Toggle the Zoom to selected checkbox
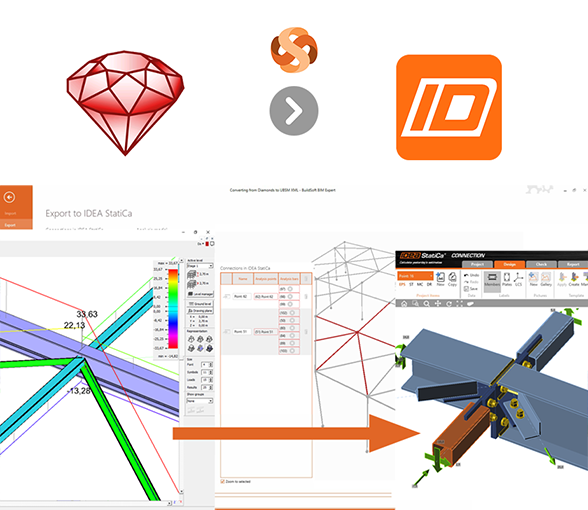 coord(222,481)
